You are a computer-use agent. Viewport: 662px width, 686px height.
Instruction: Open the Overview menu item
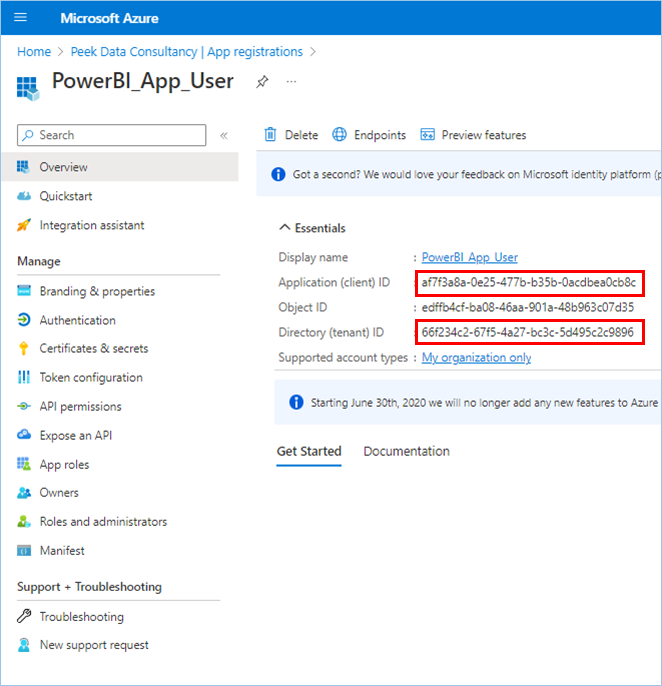(120, 167)
